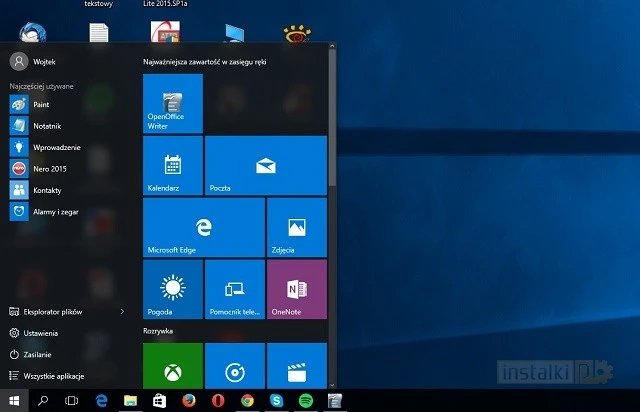
Task: Open the Zdjęcia photos tile
Action: coord(296,227)
